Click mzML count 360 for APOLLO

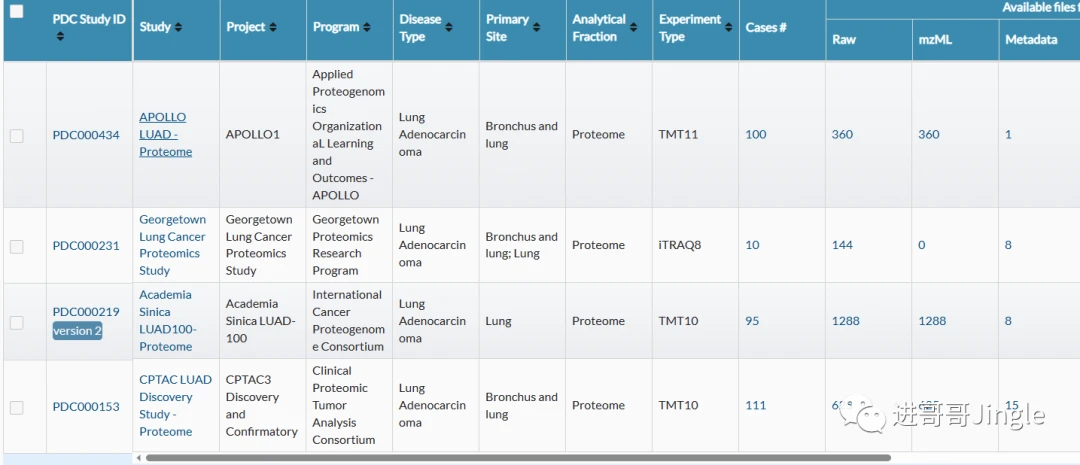point(929,134)
